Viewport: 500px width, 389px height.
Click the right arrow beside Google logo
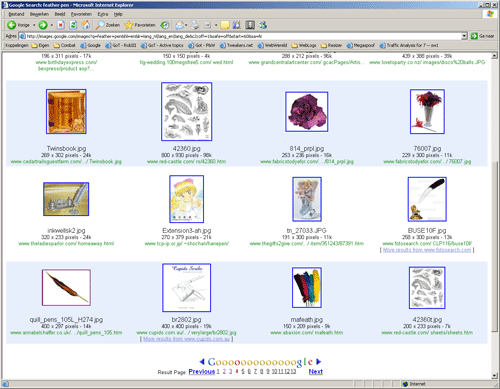coord(318,362)
